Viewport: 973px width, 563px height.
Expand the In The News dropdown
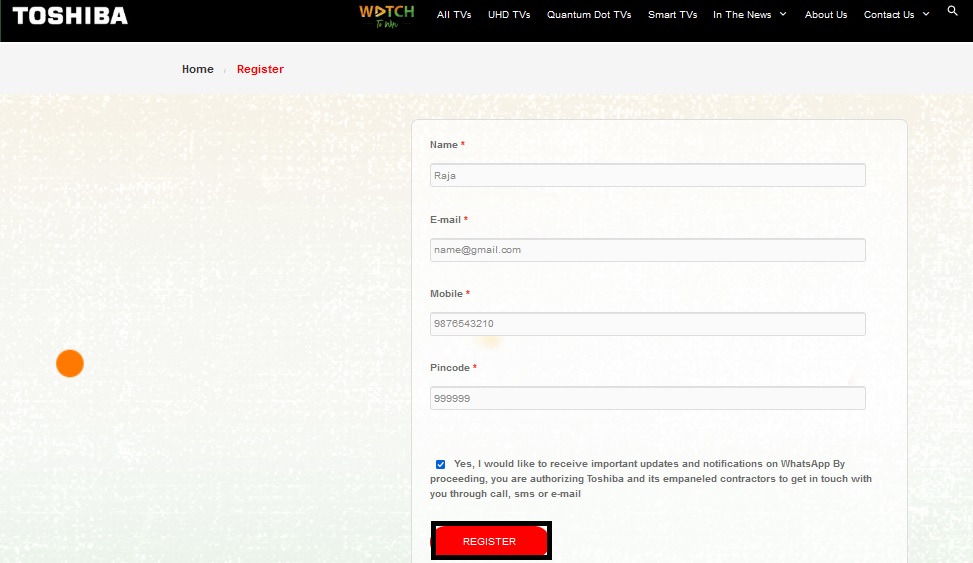click(749, 15)
